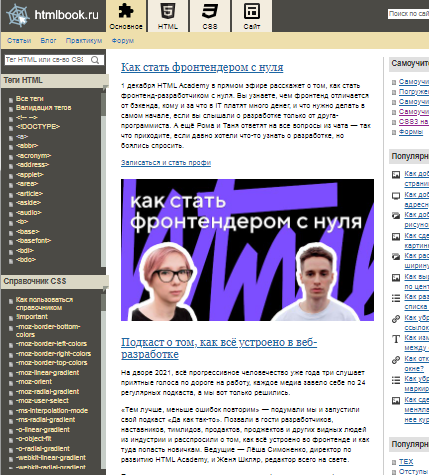The width and height of the screenshot is (429, 475).
Task: Select the <!DOCTYPE> tag in list
Action: pos(38,127)
